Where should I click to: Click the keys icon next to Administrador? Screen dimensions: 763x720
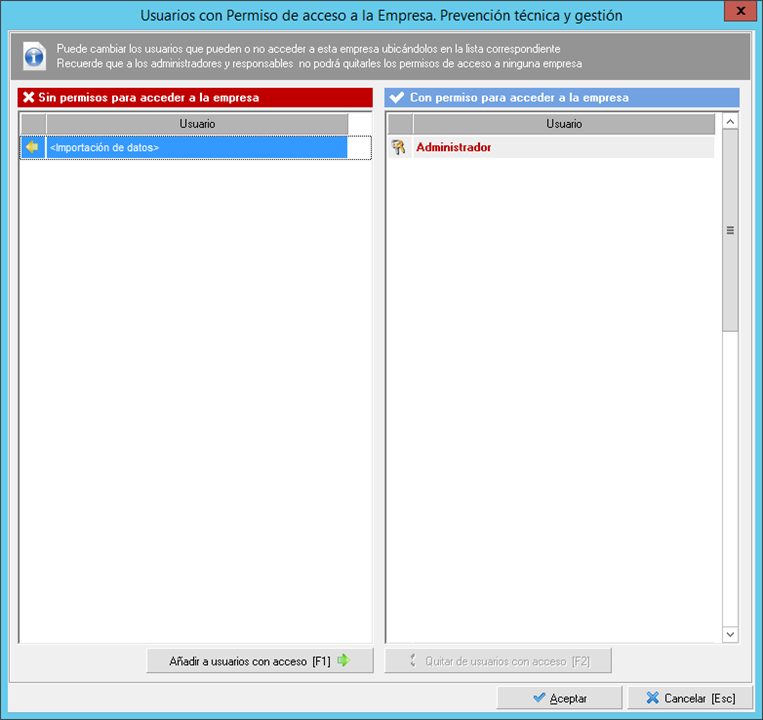point(399,147)
